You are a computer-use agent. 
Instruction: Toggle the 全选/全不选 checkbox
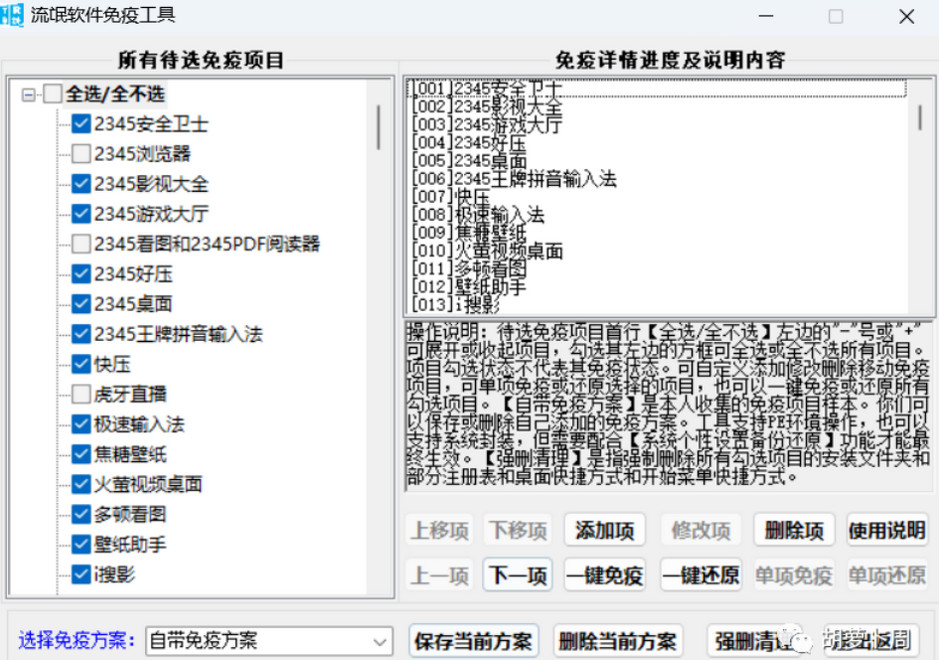point(53,94)
